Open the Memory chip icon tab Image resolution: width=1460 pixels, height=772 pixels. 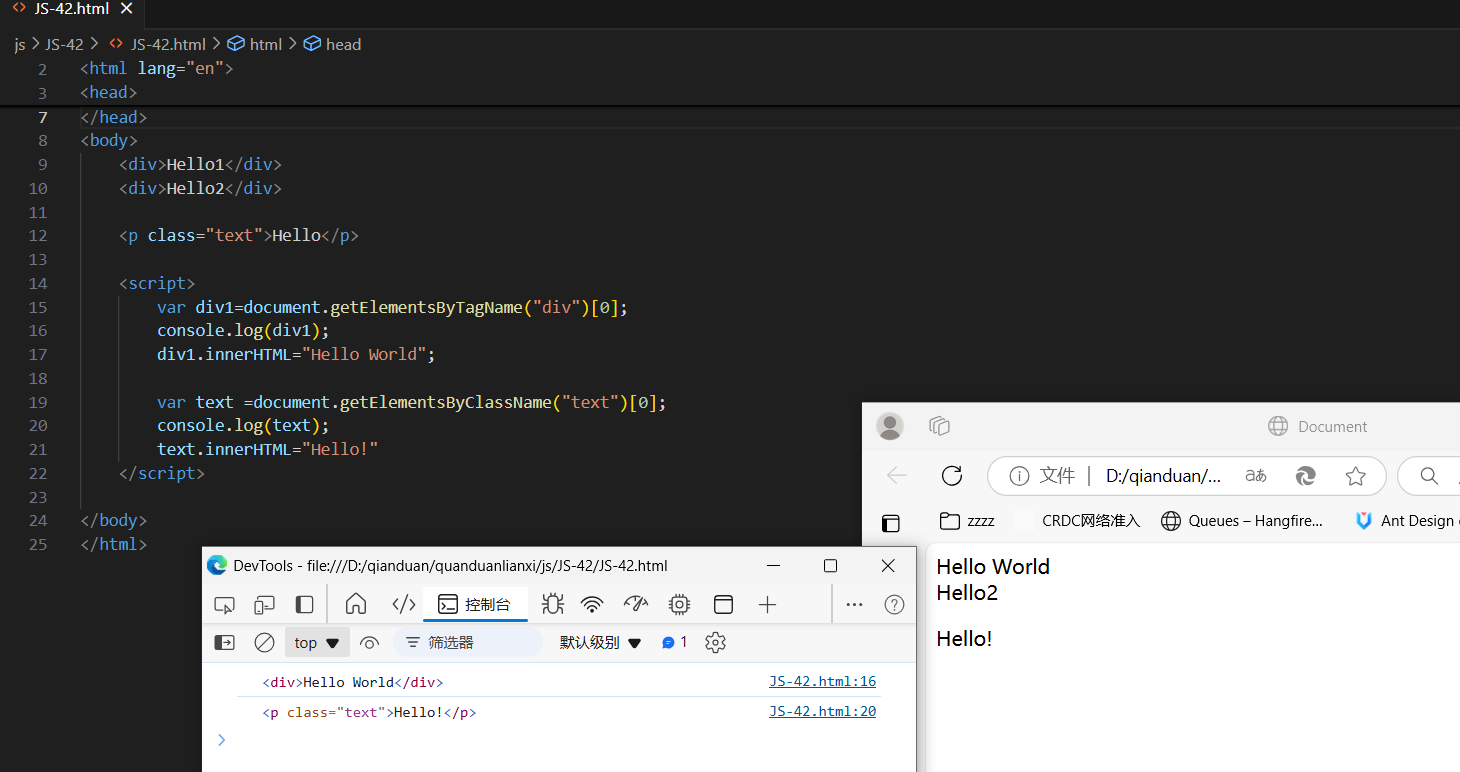[x=680, y=604]
